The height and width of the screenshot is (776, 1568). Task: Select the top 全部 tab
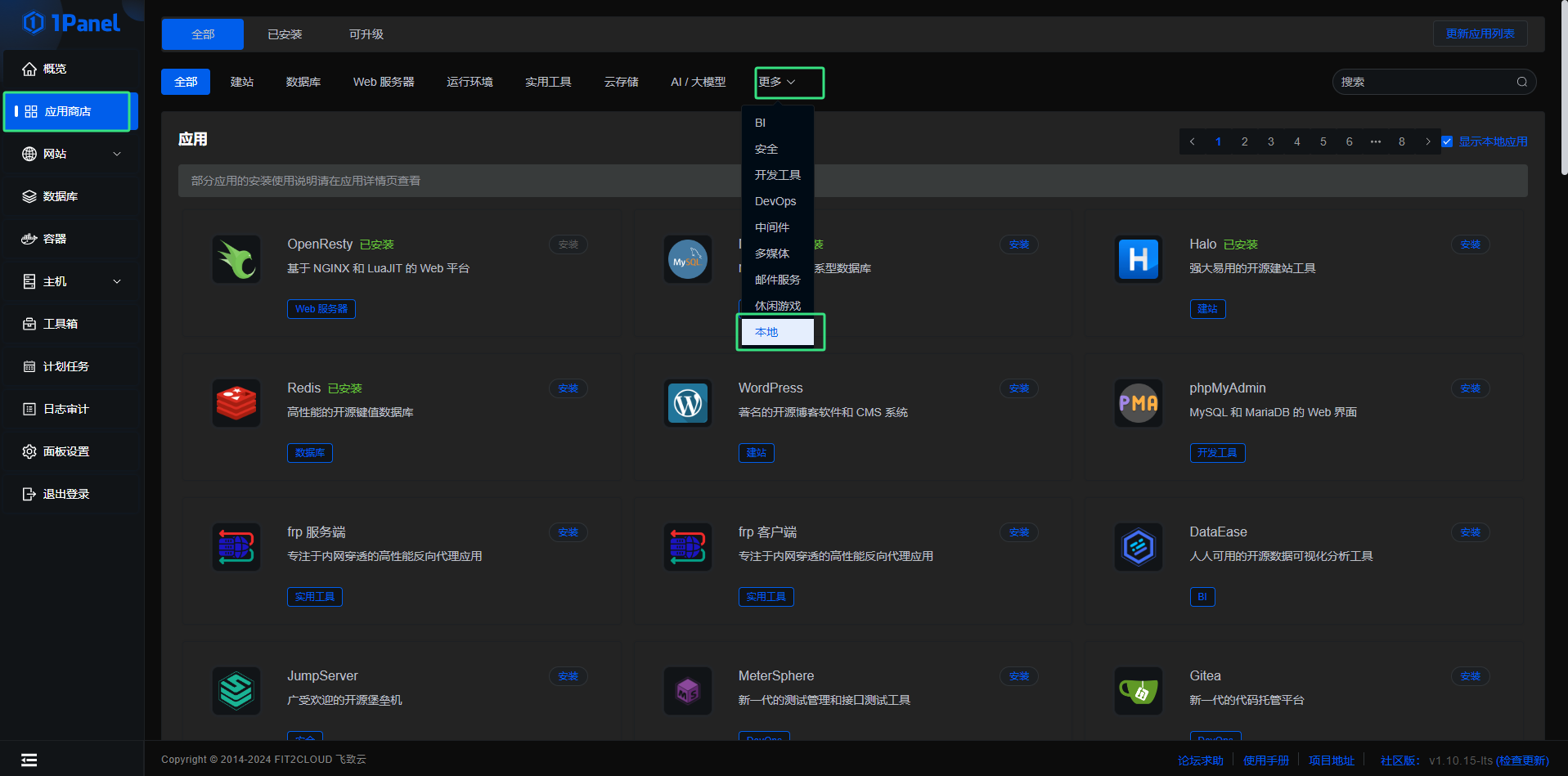pos(203,34)
